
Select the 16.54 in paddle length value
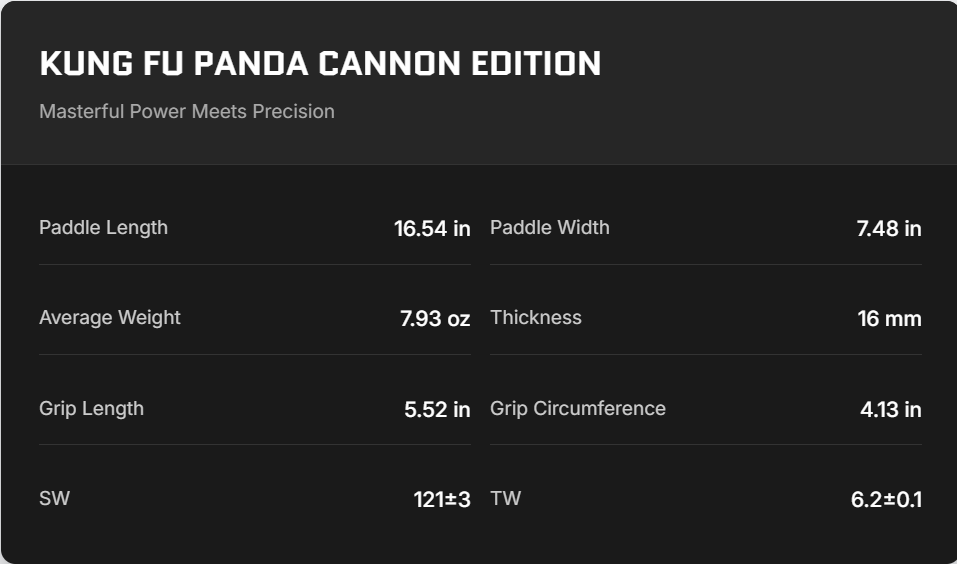(432, 228)
